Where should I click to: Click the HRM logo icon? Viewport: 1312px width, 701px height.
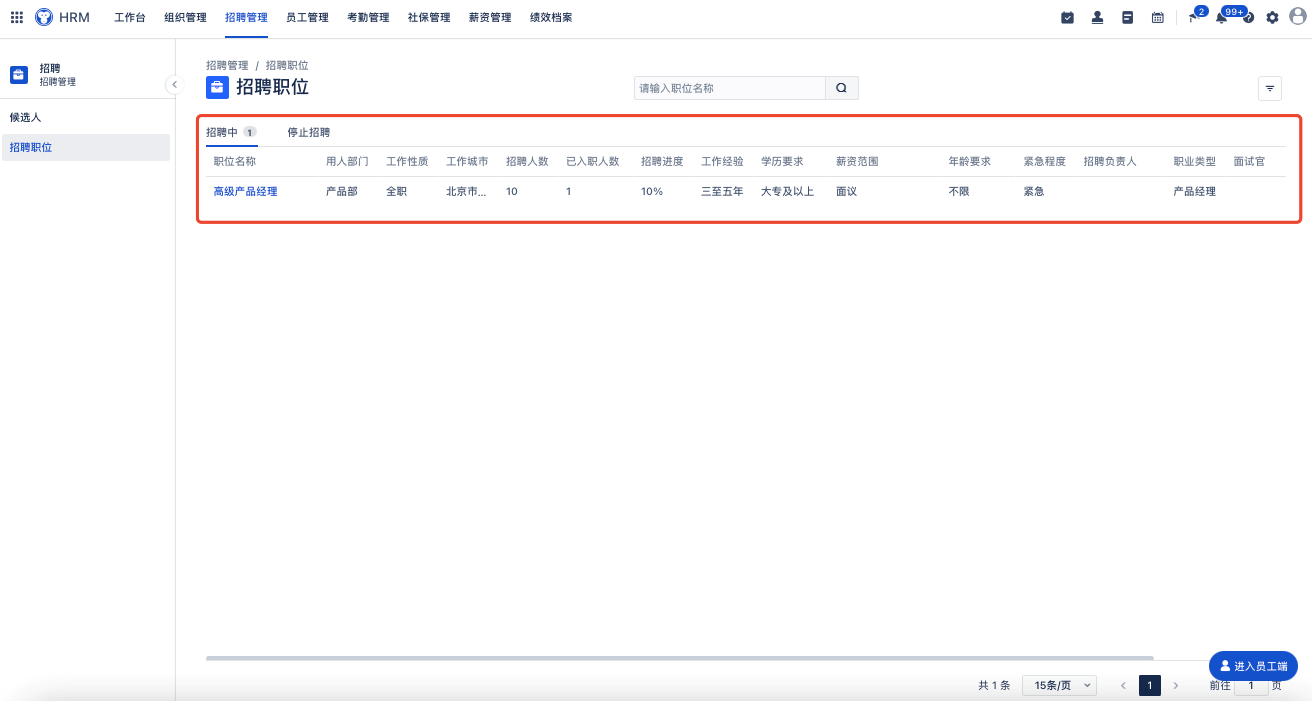point(44,17)
